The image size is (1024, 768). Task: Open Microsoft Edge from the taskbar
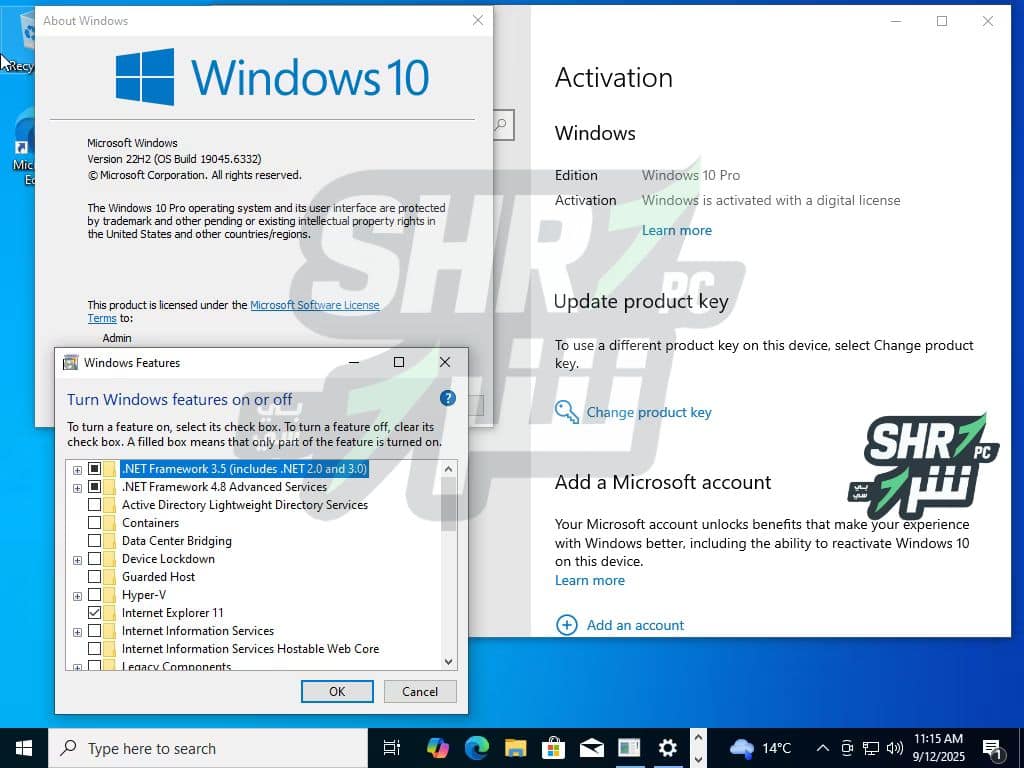(x=477, y=748)
